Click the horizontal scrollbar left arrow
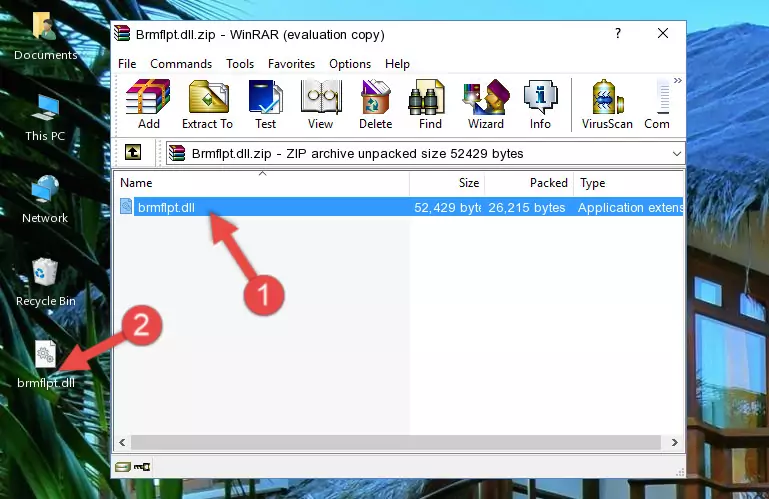Image resolution: width=769 pixels, height=499 pixels. [122, 442]
